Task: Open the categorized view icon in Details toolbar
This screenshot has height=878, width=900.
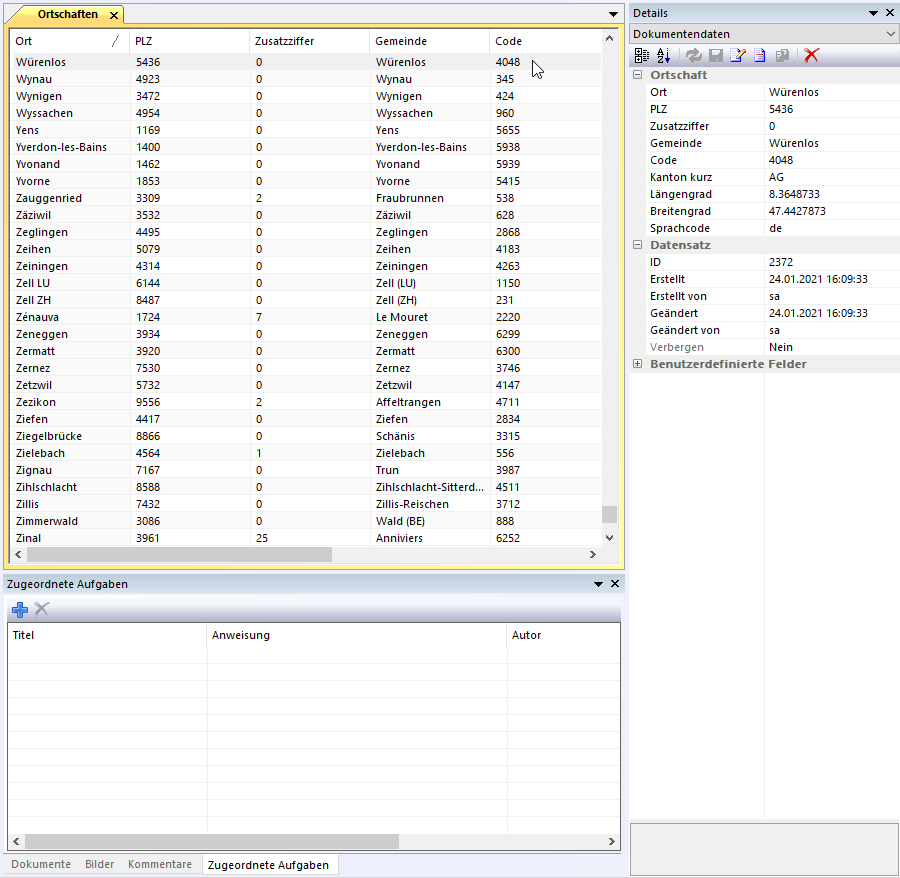Action: [641, 56]
